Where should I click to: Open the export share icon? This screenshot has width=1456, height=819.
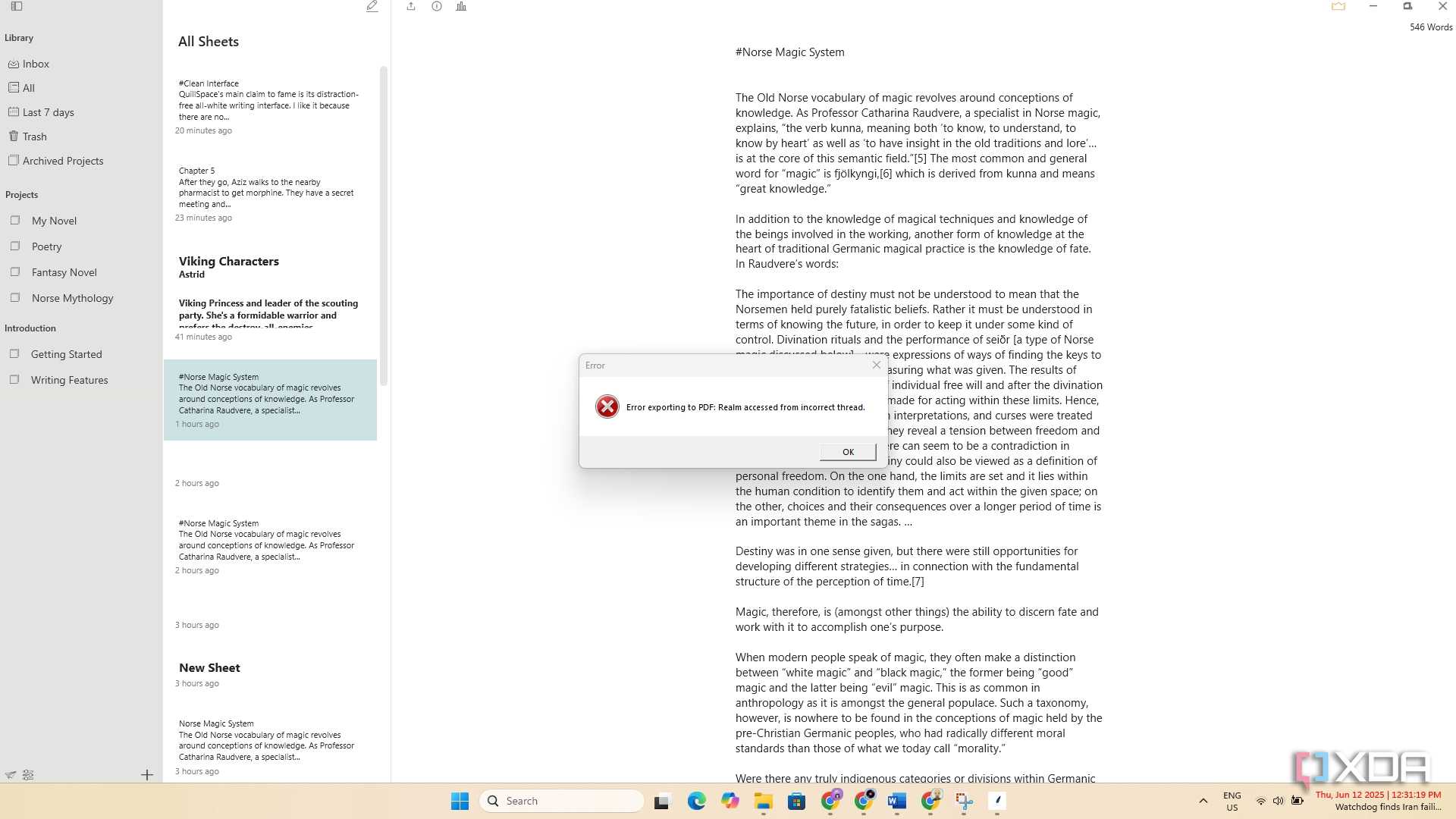[411, 6]
